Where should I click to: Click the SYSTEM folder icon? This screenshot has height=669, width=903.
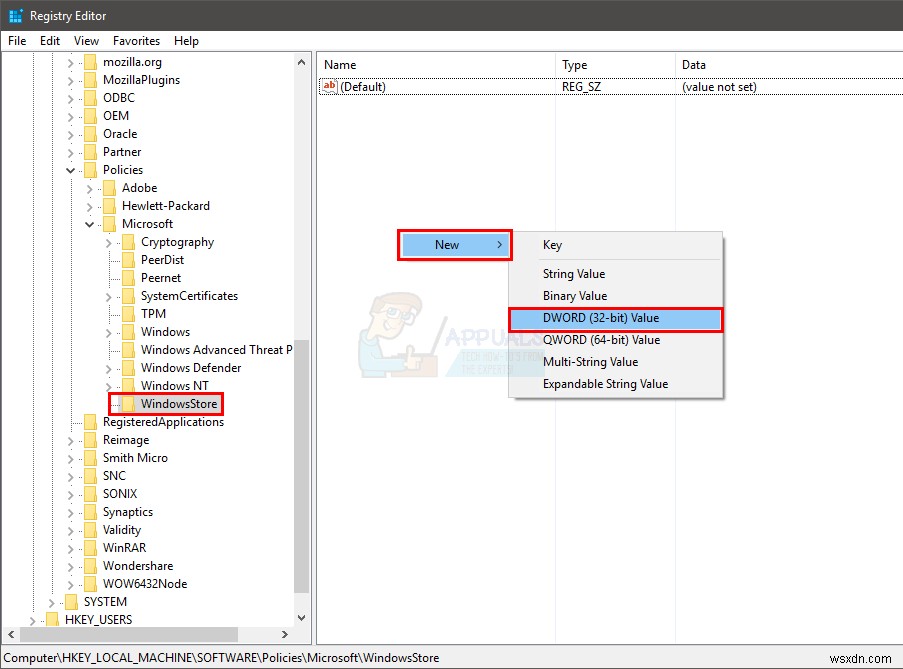pyautogui.click(x=71, y=602)
